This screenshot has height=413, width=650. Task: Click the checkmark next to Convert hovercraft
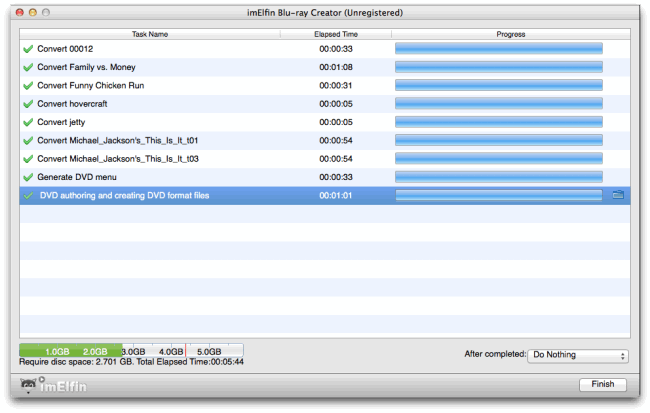tap(28, 104)
